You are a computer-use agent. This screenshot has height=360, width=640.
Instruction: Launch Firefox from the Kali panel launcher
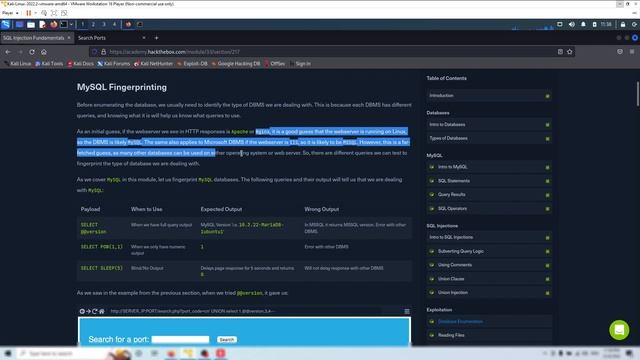53,24
